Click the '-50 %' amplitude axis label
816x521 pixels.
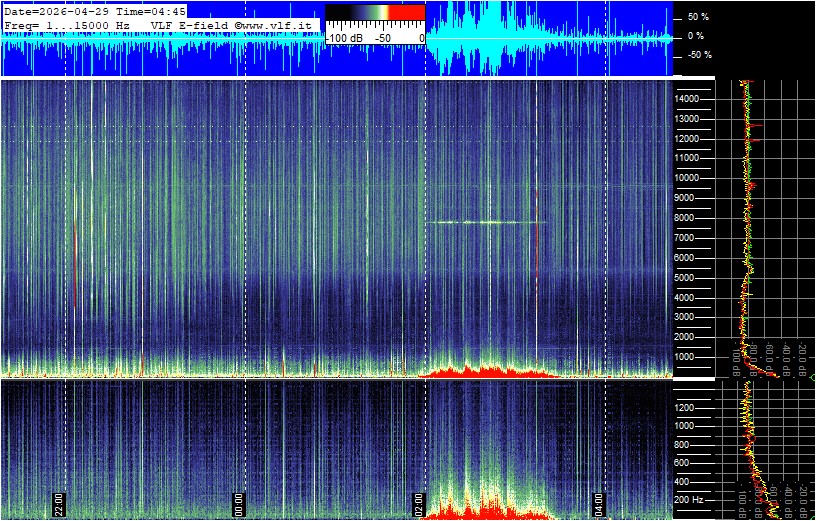tap(699, 55)
